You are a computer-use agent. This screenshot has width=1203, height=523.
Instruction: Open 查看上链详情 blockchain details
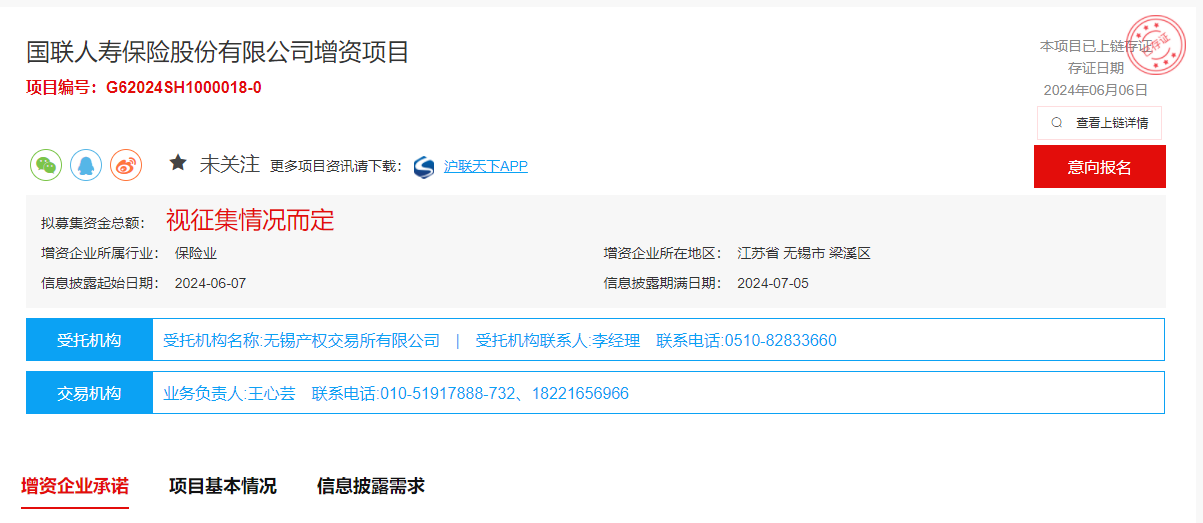coord(1111,123)
